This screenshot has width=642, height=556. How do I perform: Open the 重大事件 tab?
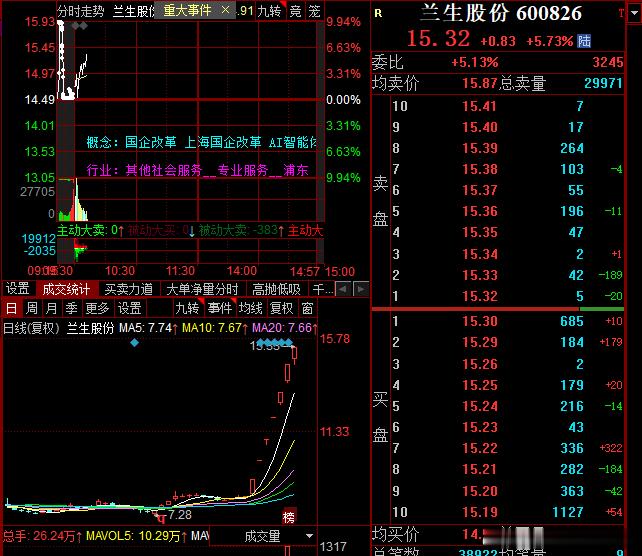[x=188, y=10]
